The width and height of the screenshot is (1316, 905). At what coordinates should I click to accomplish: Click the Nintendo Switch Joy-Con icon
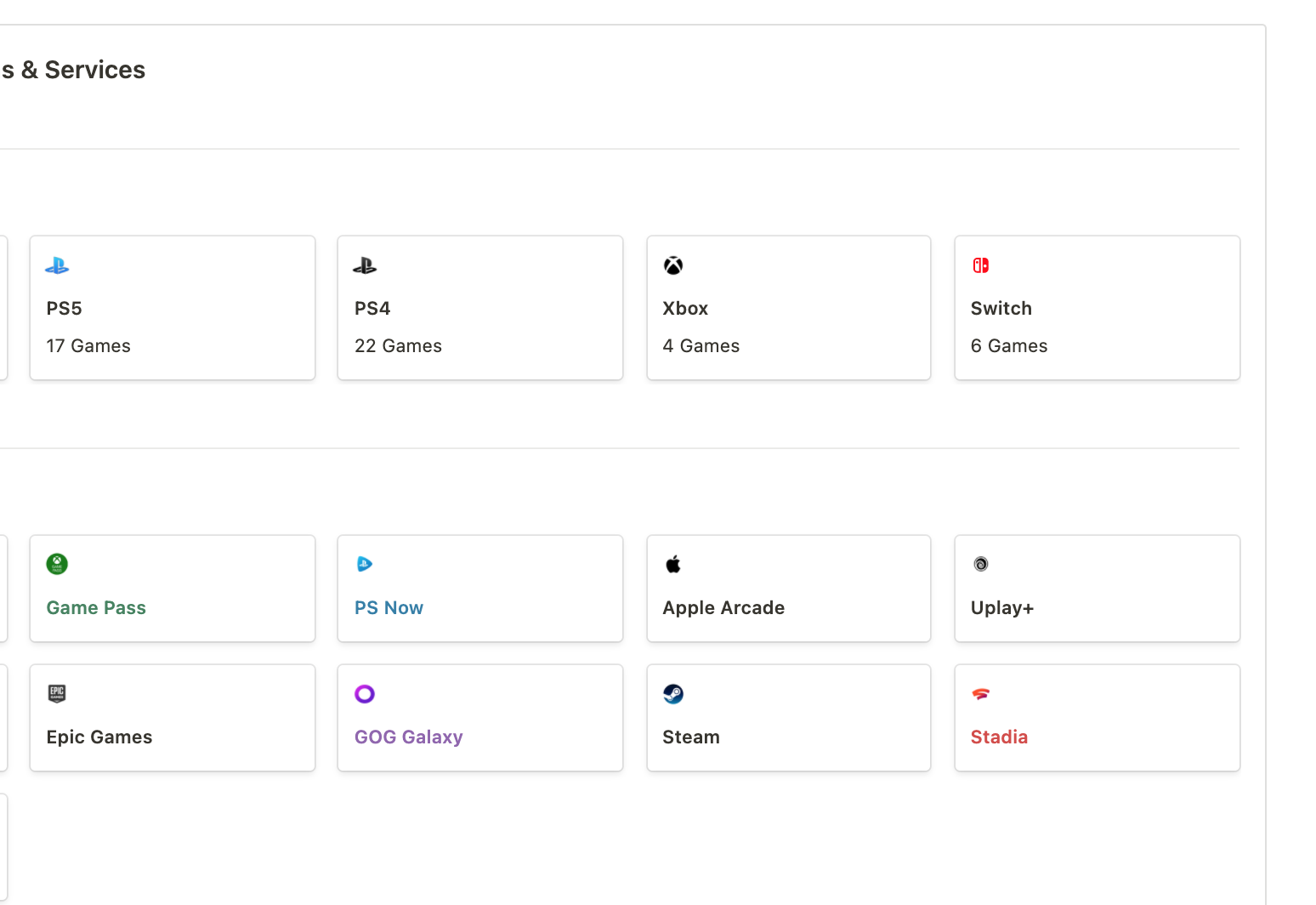click(981, 265)
